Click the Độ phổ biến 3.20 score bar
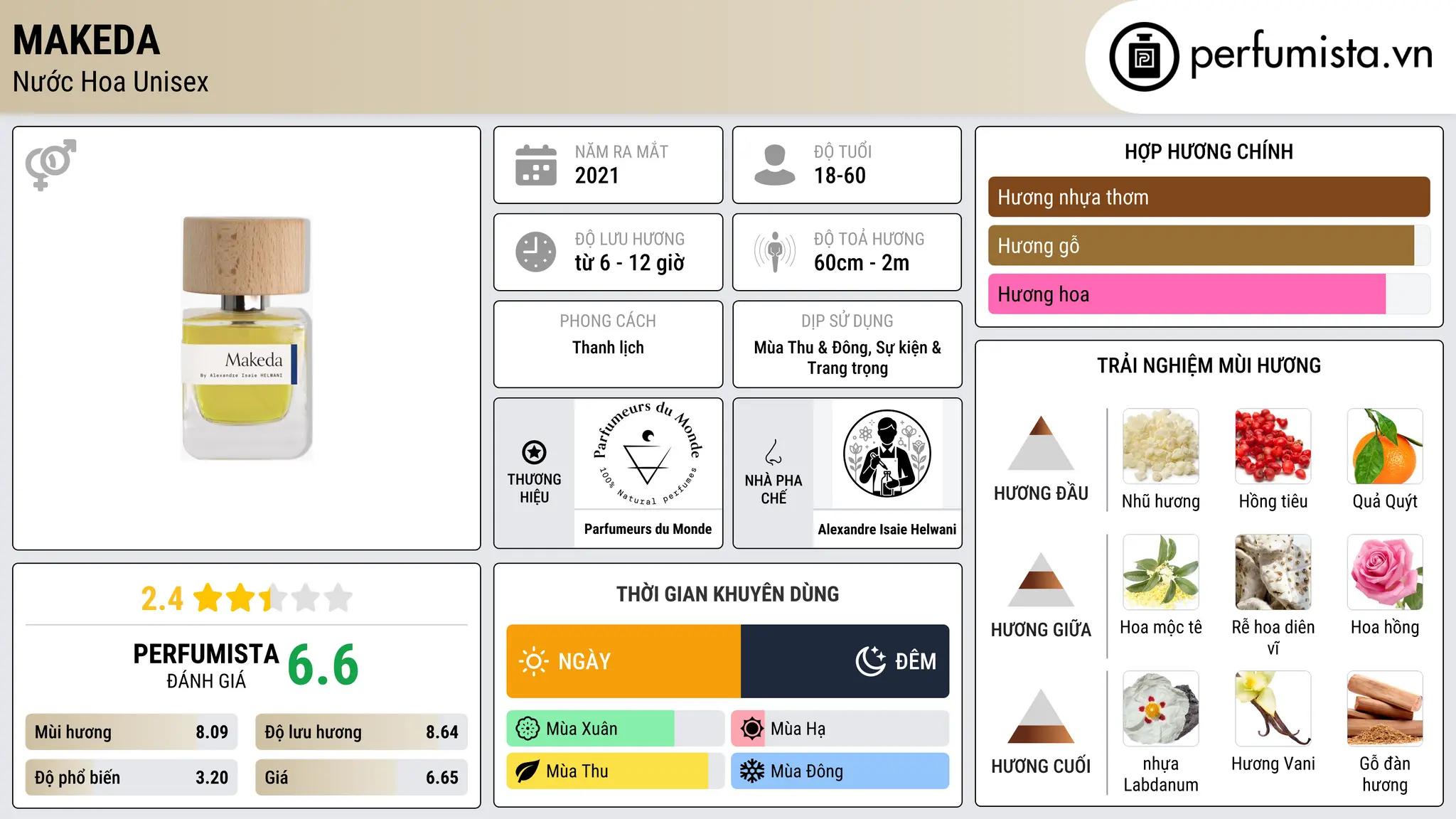 point(132,778)
